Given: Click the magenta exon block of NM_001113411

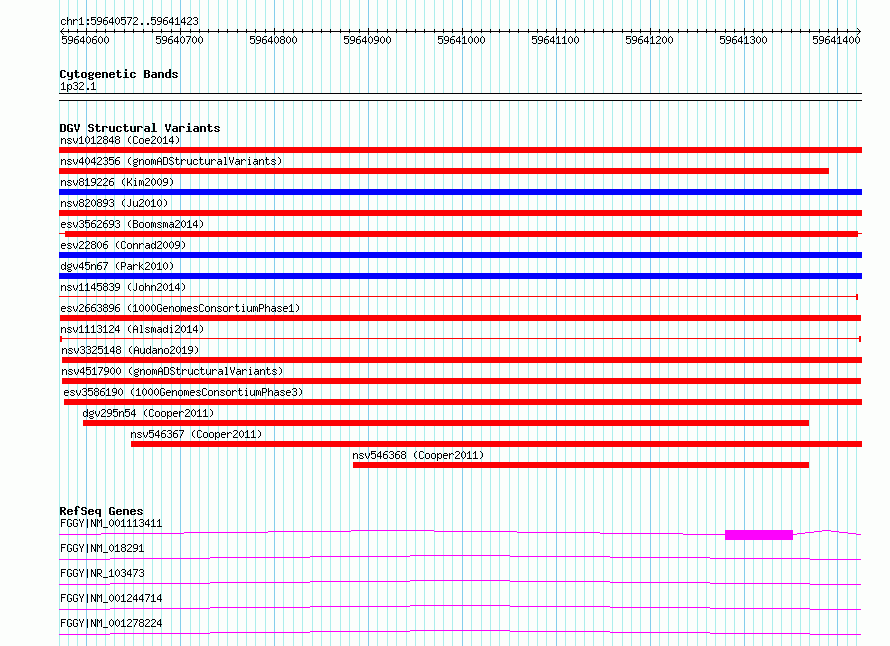Looking at the screenshot, I should pyautogui.click(x=759, y=535).
